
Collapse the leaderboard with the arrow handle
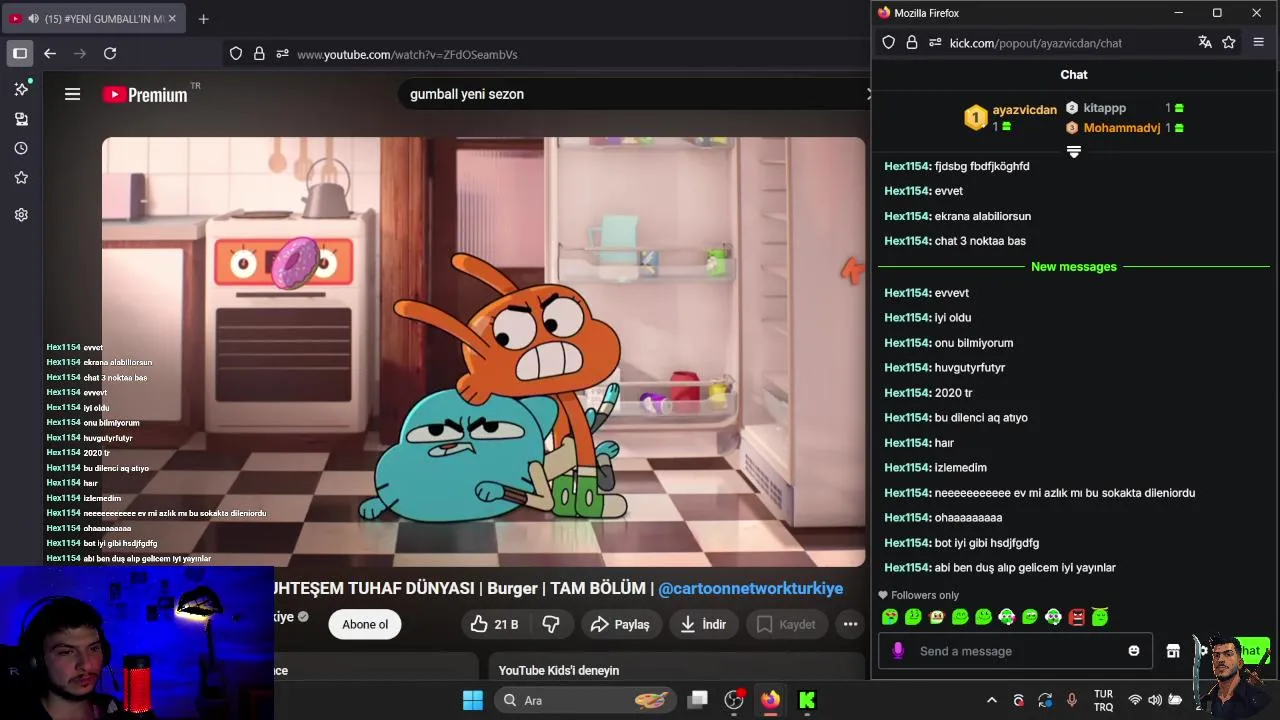[x=1074, y=152]
